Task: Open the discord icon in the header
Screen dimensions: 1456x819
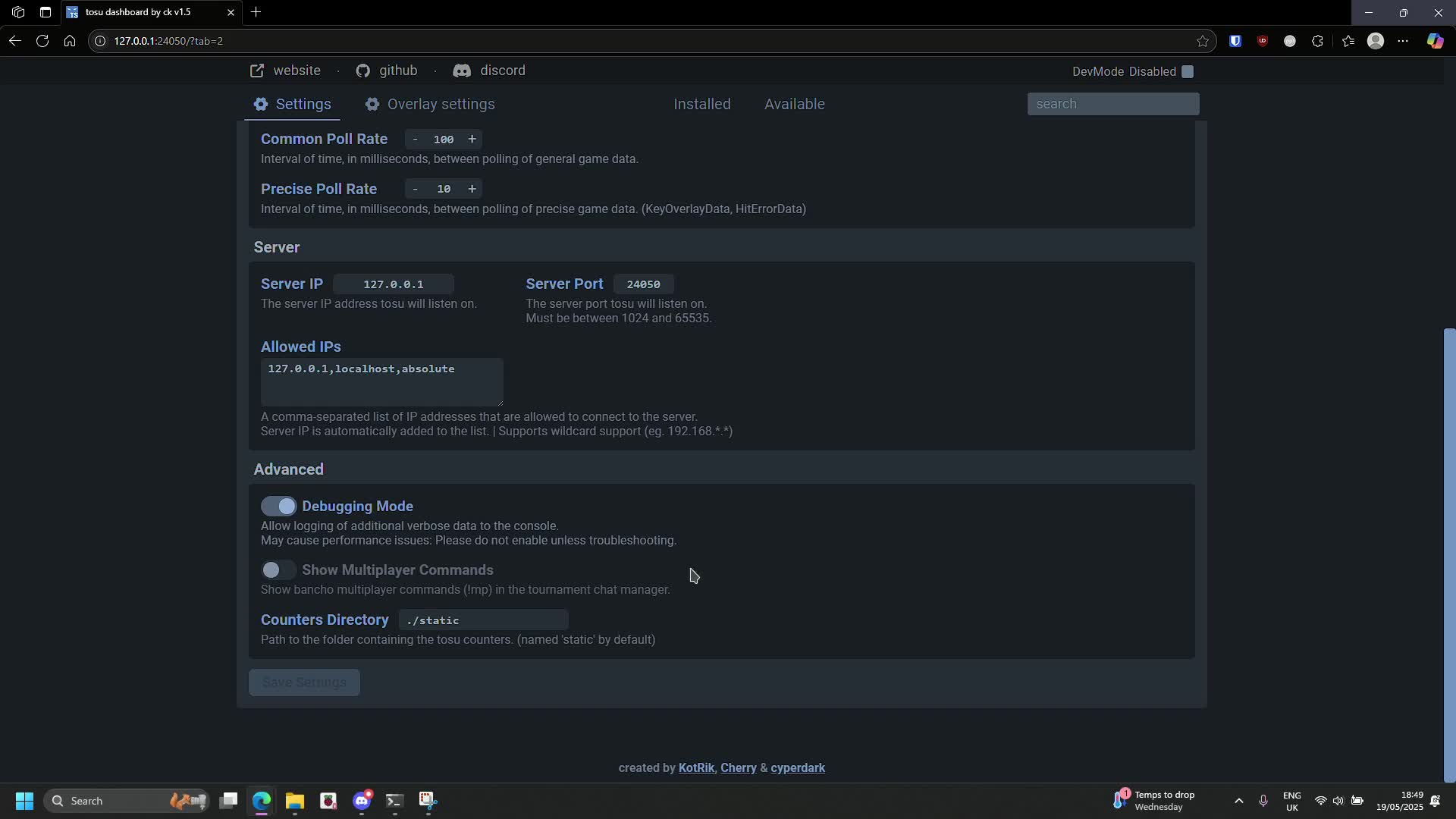Action: [463, 71]
